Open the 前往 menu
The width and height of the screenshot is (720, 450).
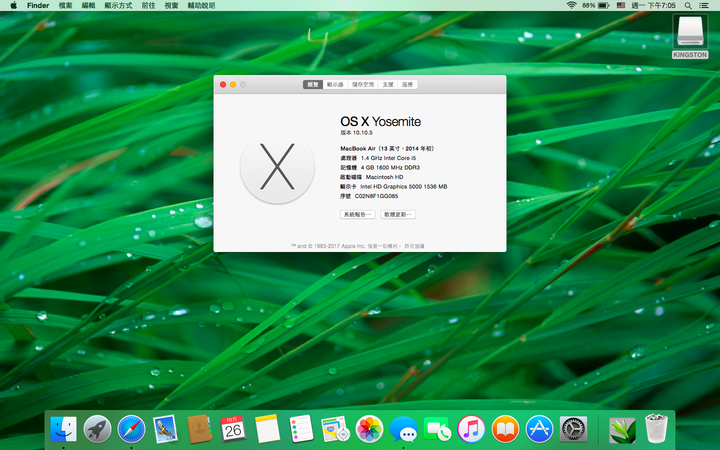[x=148, y=6]
